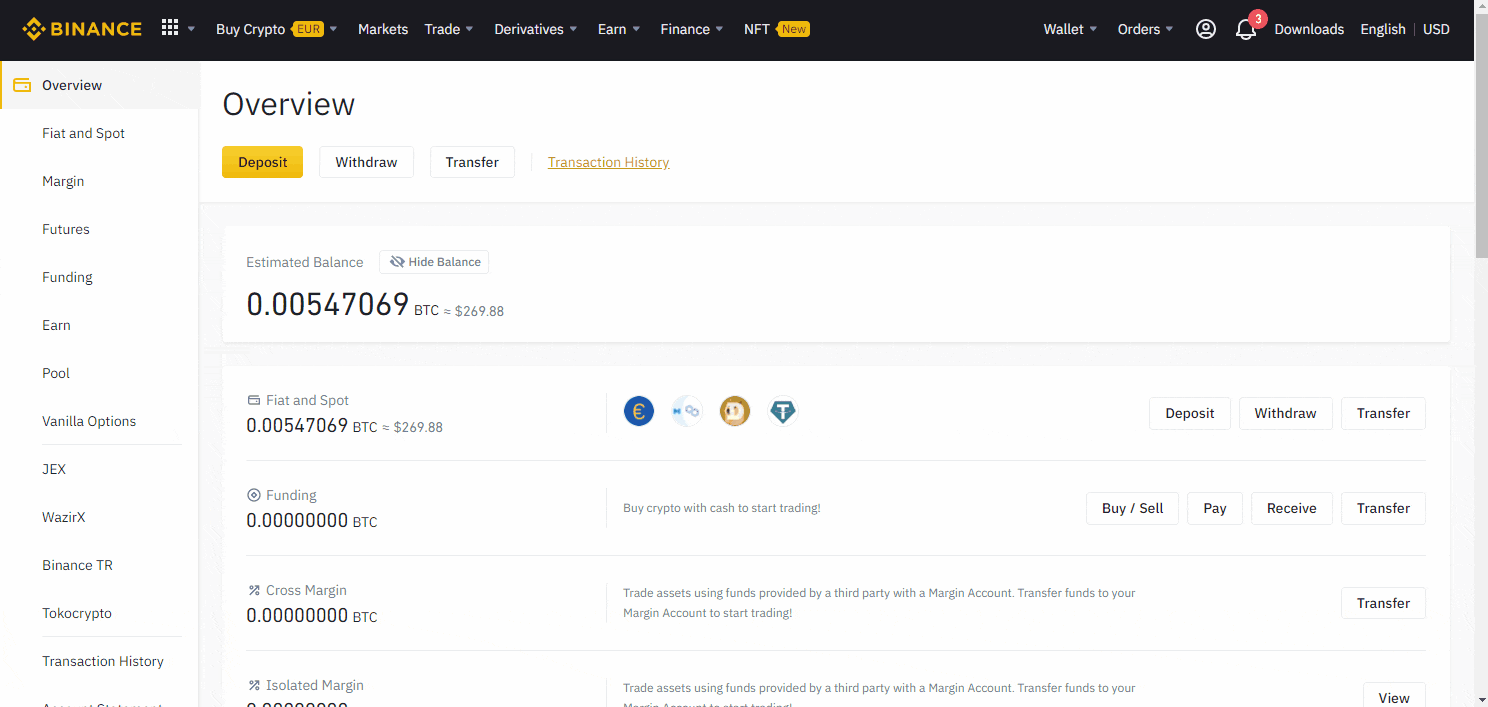Click the Tether coin icon

(x=783, y=411)
